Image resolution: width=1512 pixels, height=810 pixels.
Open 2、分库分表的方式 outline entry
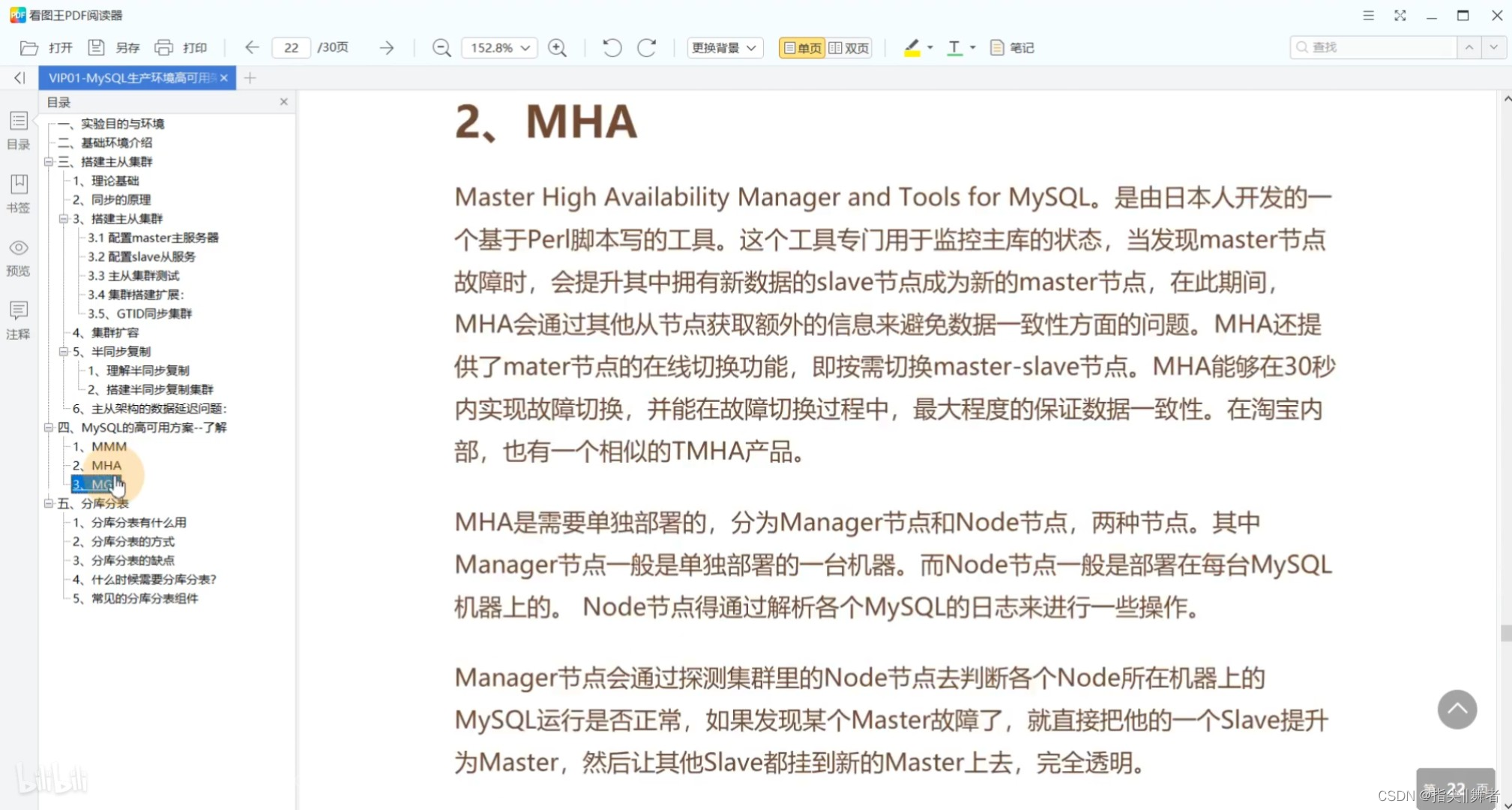[124, 541]
